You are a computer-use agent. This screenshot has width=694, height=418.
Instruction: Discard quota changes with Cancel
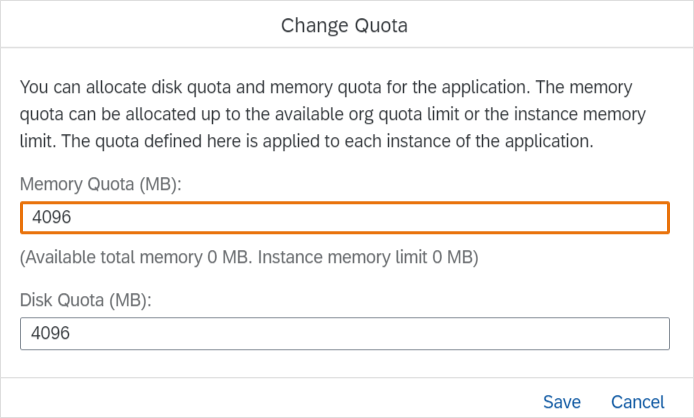coord(637,402)
